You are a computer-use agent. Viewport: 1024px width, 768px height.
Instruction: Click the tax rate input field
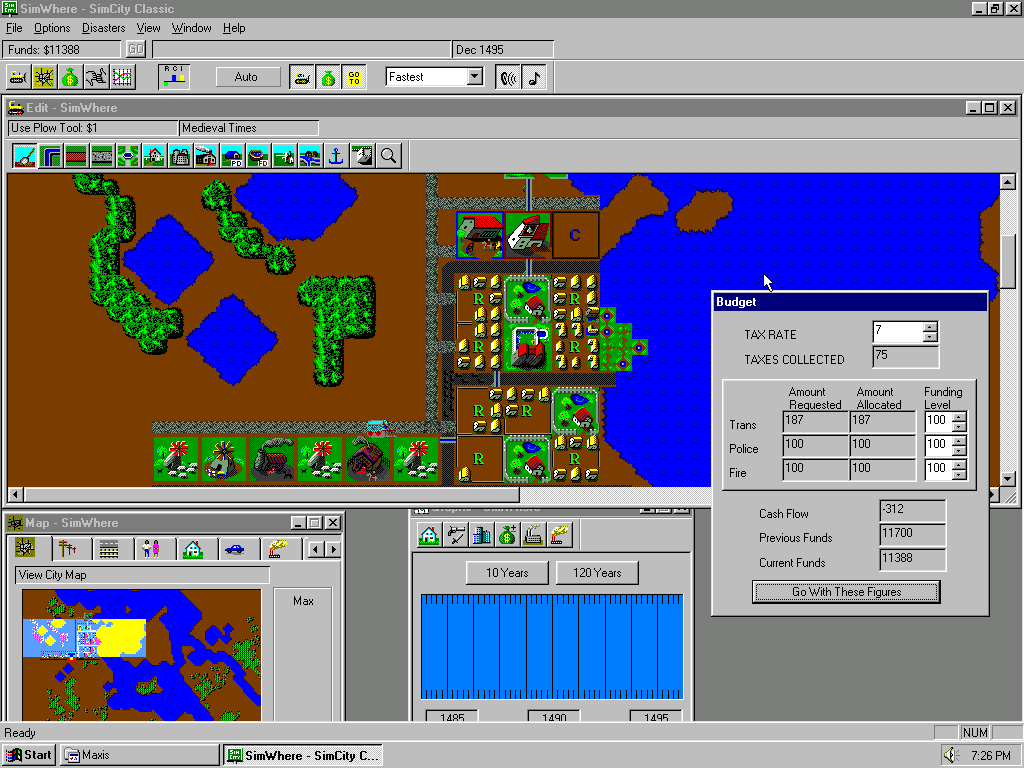click(898, 332)
